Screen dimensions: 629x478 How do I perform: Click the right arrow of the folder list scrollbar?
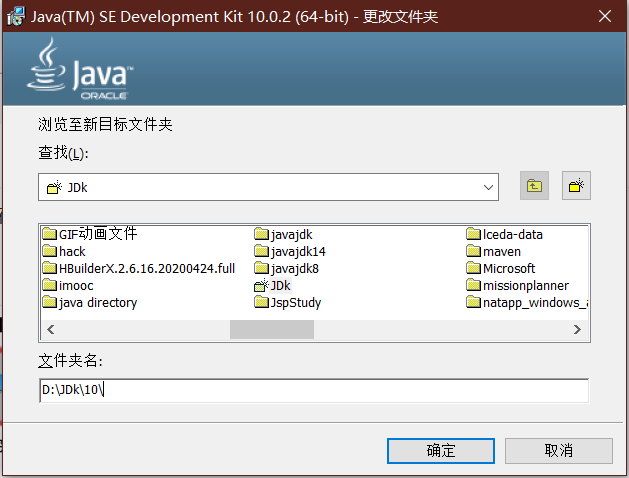(577, 329)
